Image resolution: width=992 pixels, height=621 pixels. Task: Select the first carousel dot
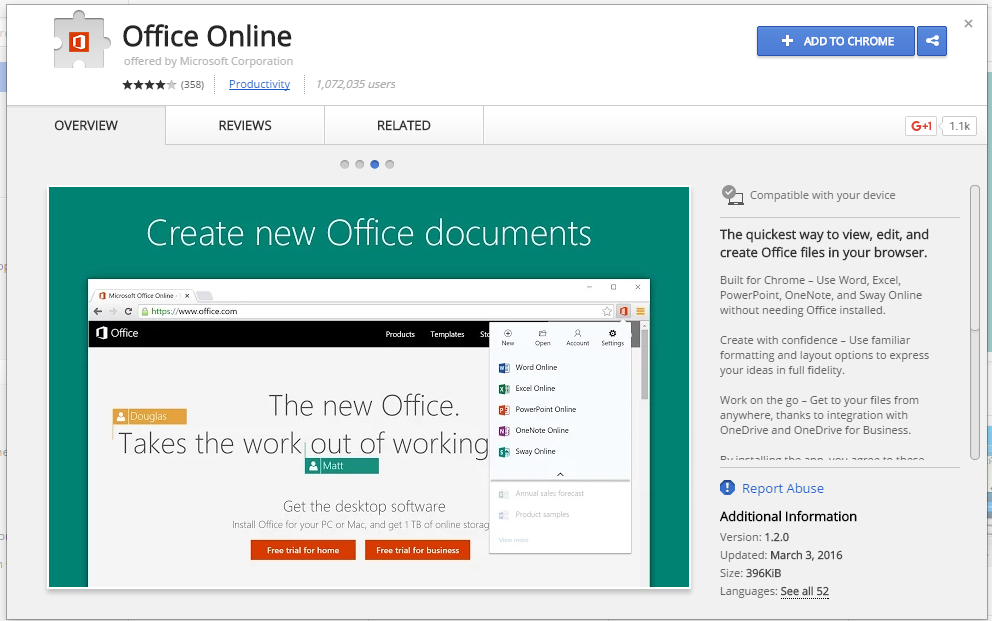pyautogui.click(x=344, y=164)
